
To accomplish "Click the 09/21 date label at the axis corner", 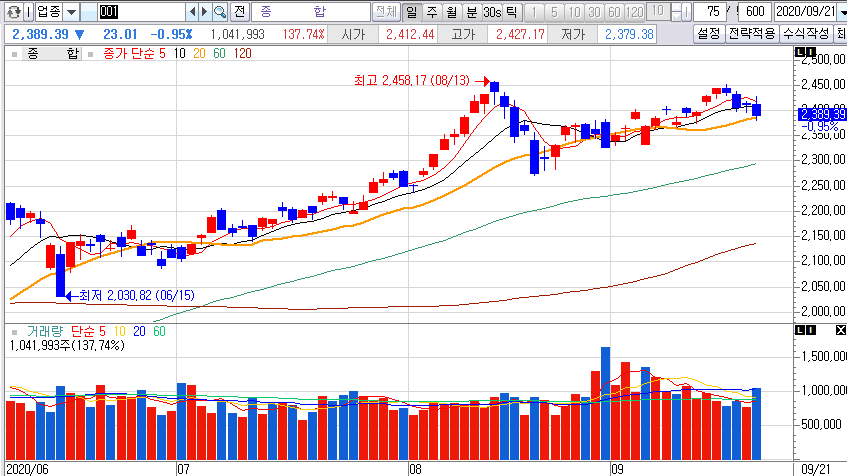I will point(816,469).
